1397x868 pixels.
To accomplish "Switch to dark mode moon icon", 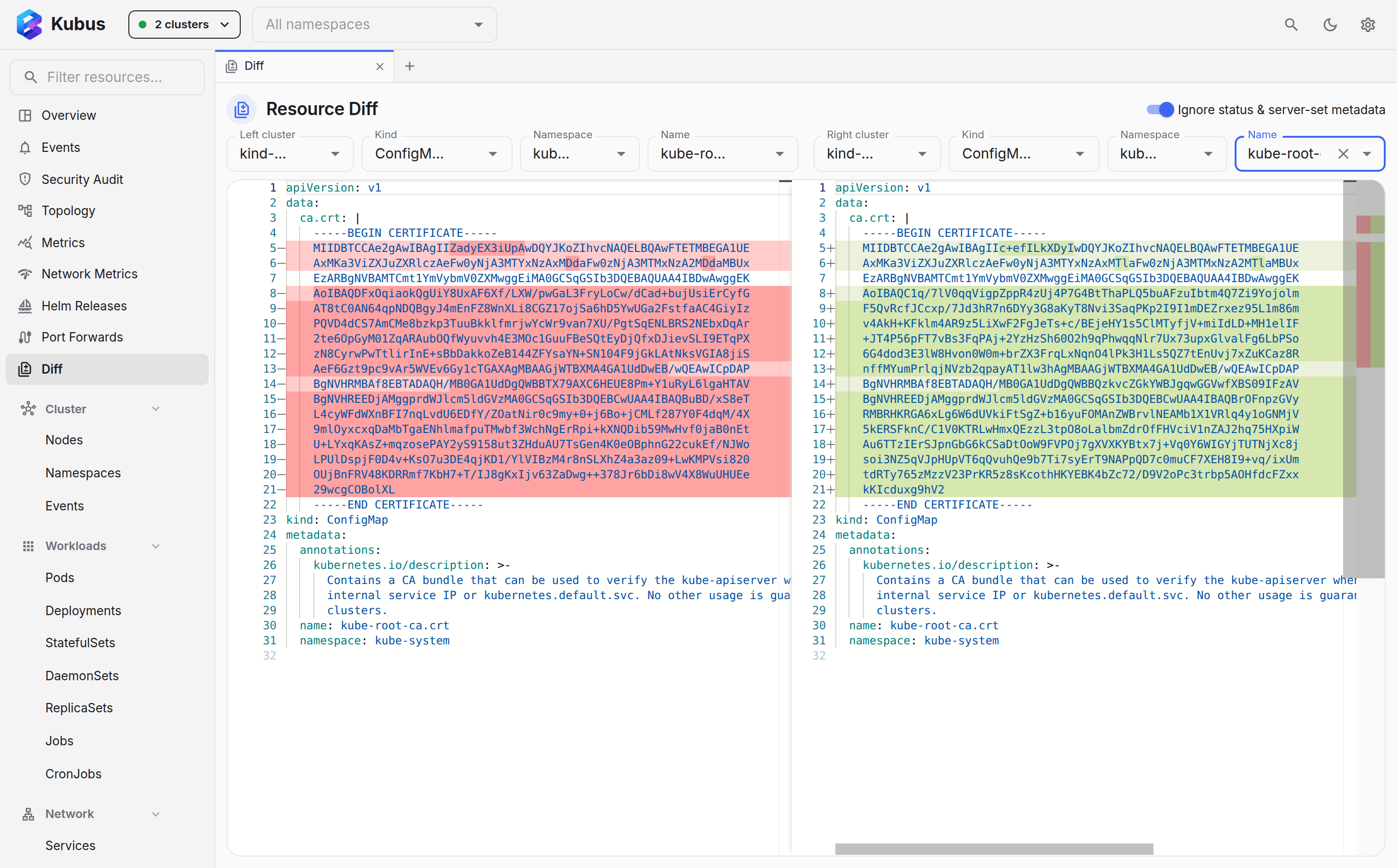I will [x=1330, y=24].
